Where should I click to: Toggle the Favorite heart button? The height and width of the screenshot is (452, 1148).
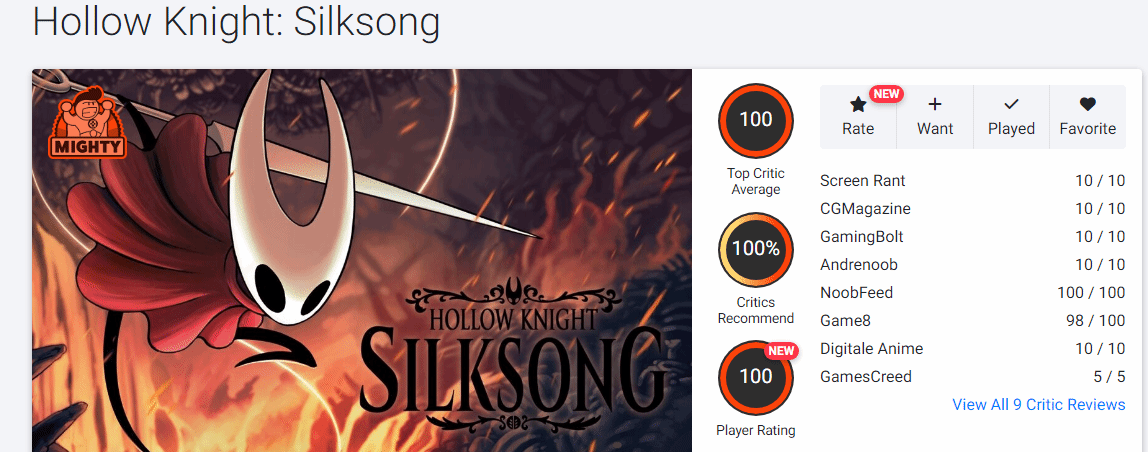1088,104
